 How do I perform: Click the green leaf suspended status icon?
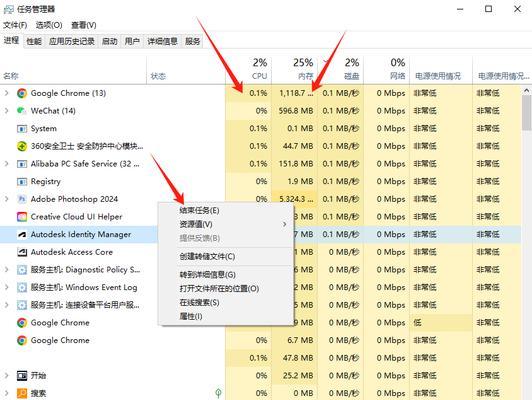[218, 393]
